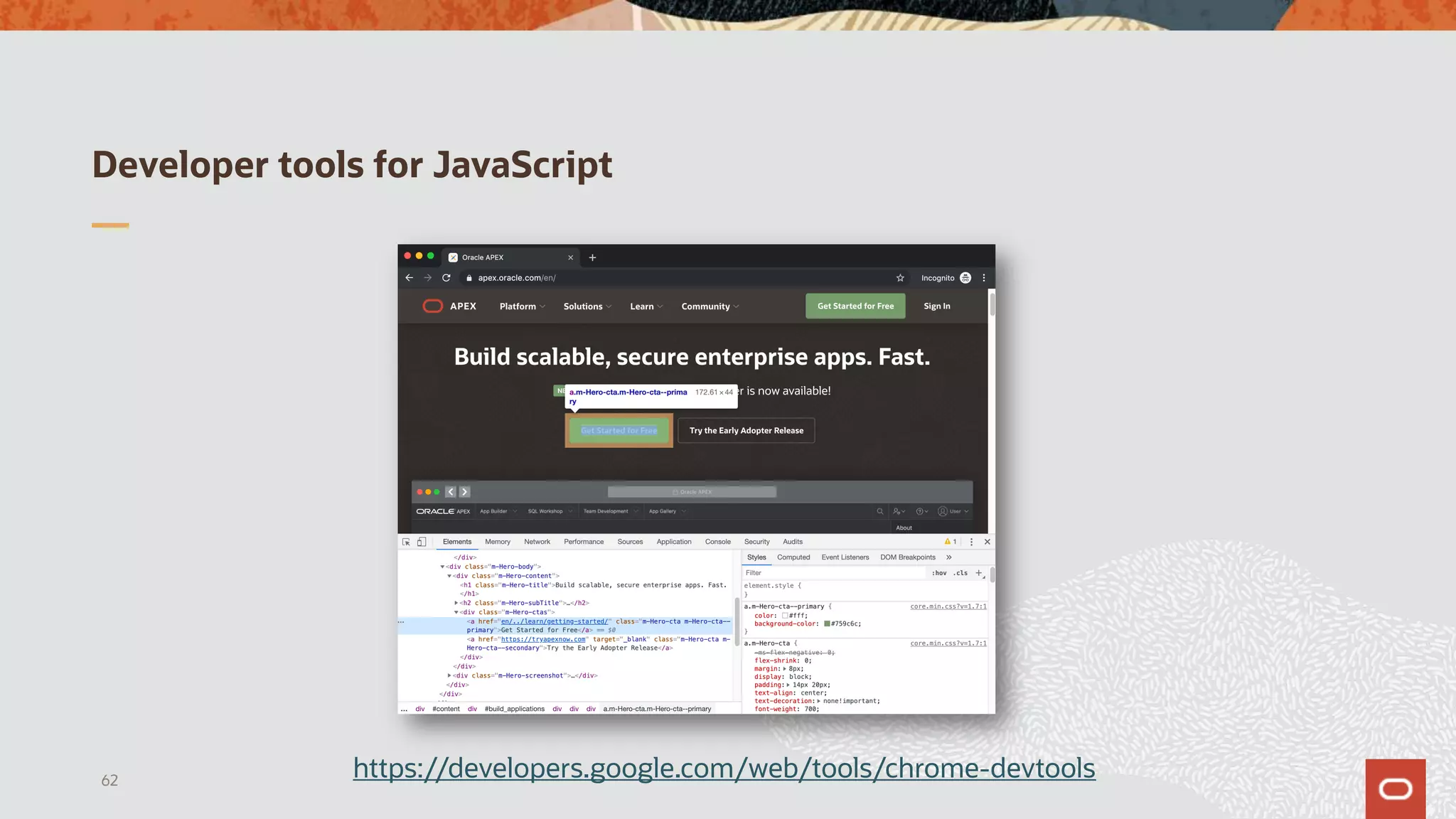The height and width of the screenshot is (819, 1456).
Task: Click the Styles Filter input field
Action: (x=835, y=573)
